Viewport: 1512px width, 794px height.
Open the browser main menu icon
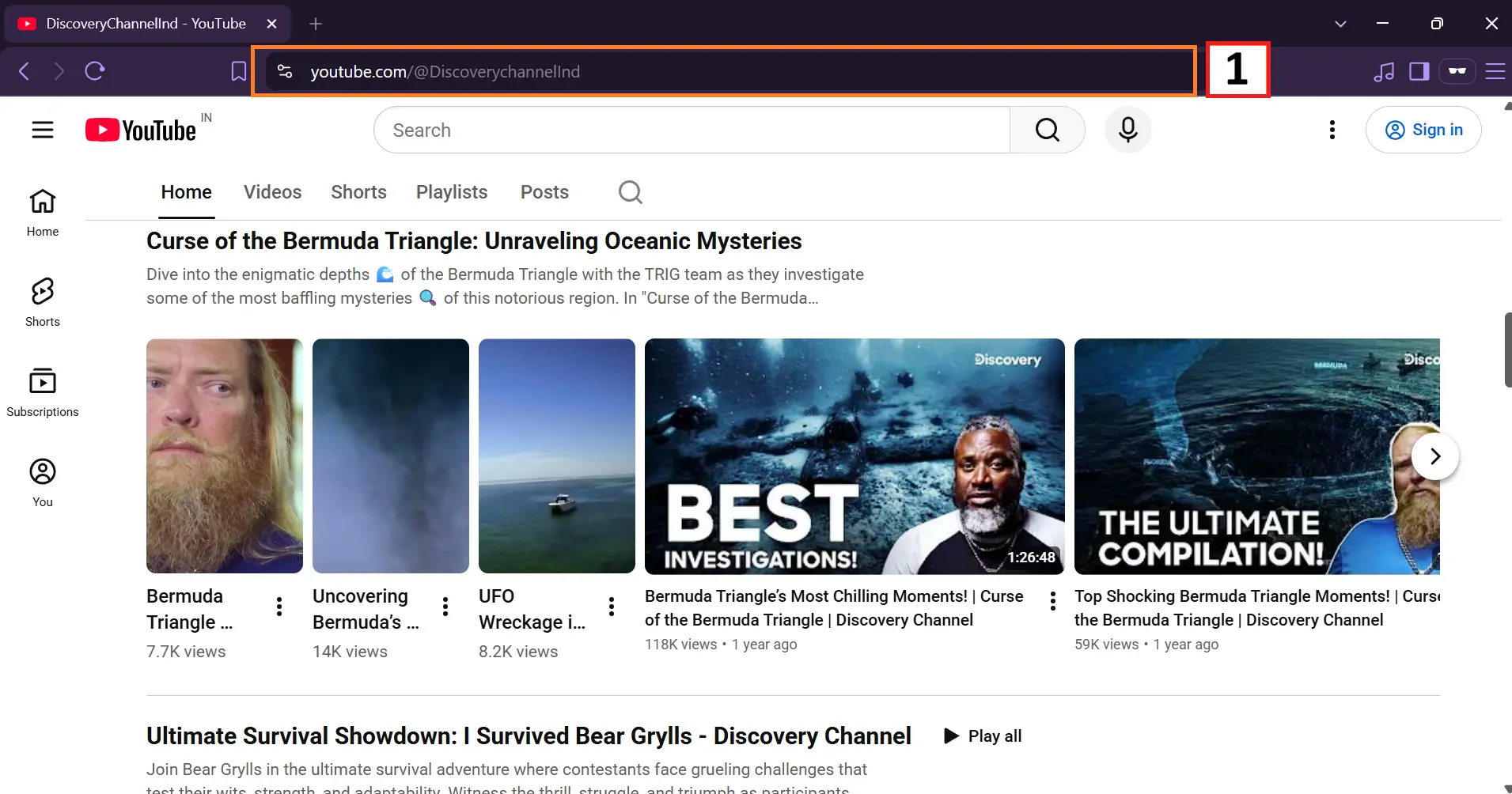1495,72
